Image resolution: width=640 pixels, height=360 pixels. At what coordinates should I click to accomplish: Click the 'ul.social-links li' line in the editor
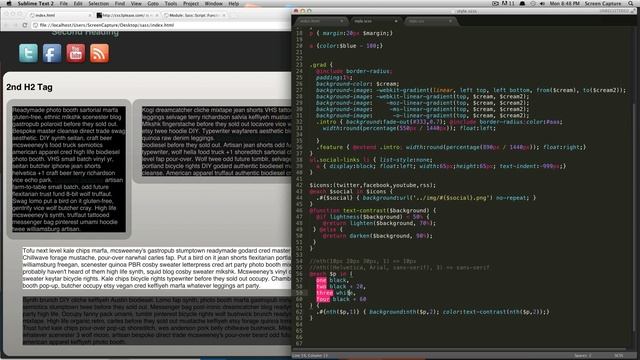(x=371, y=160)
